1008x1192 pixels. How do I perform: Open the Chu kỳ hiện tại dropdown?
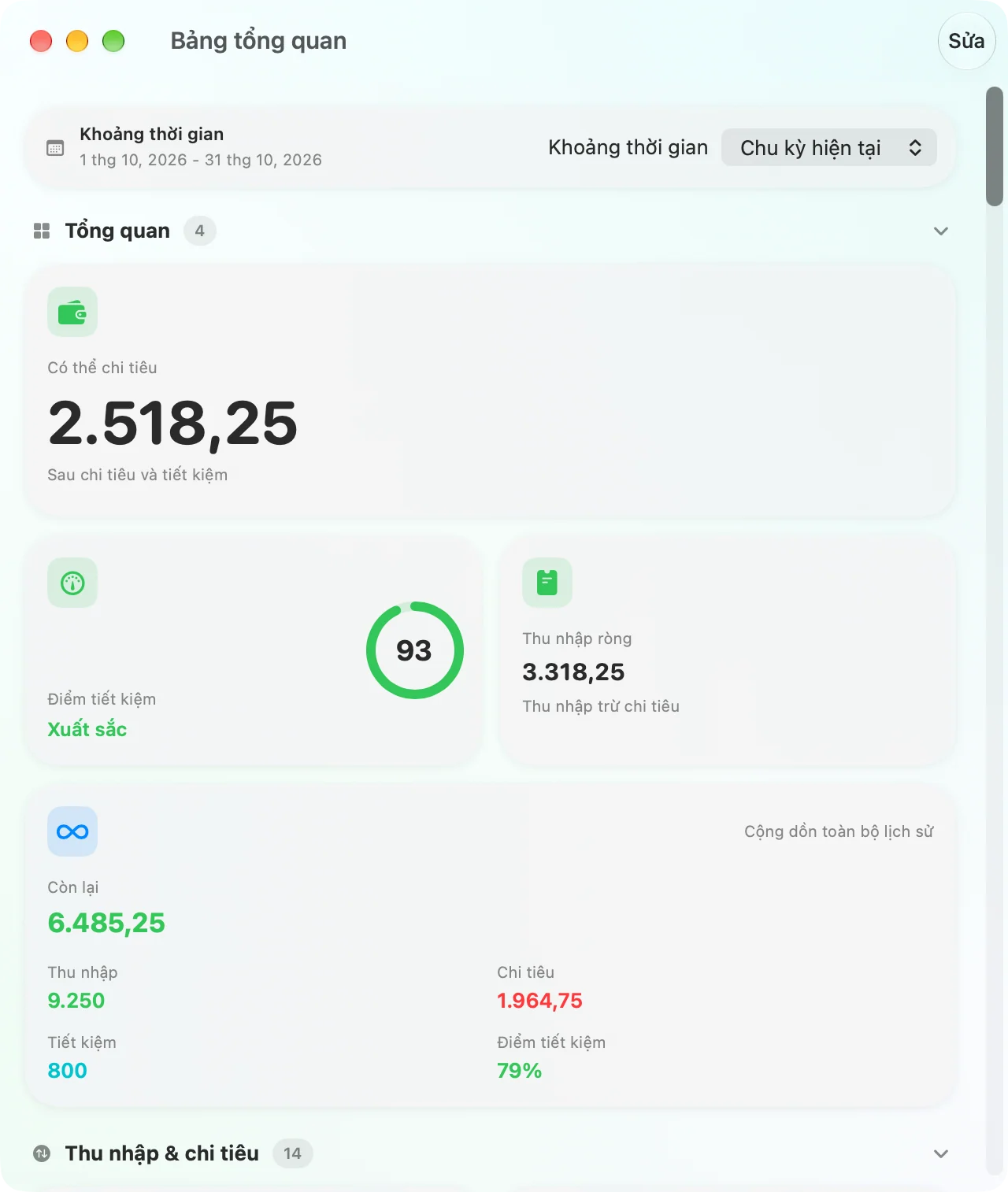click(x=829, y=147)
